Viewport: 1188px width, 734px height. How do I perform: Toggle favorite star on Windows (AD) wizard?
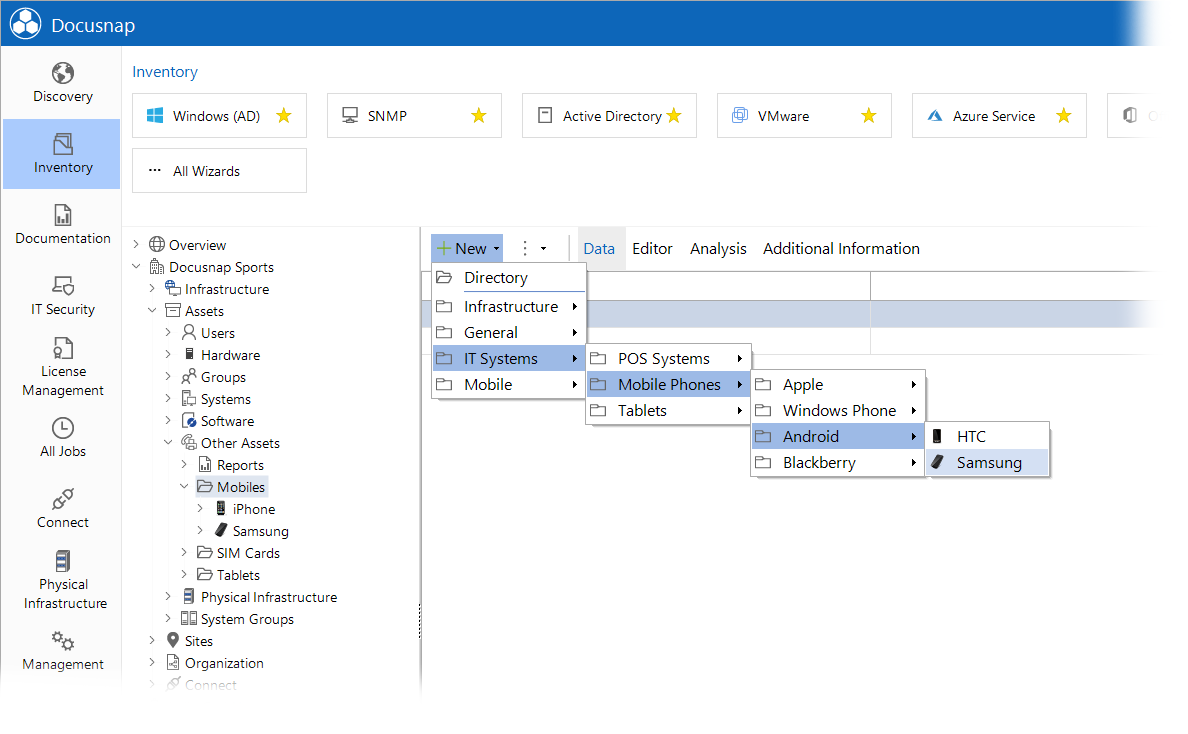tap(284, 115)
